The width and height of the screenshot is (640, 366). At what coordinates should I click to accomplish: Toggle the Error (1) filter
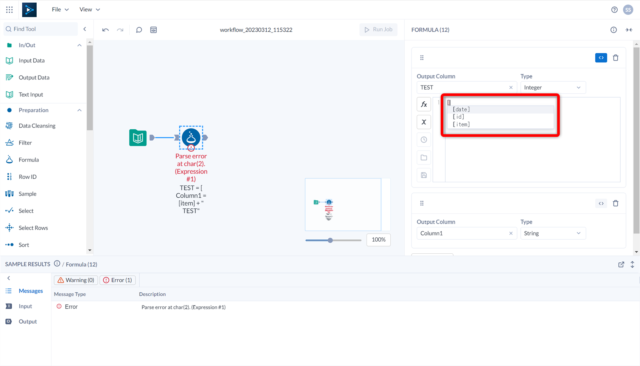point(118,280)
